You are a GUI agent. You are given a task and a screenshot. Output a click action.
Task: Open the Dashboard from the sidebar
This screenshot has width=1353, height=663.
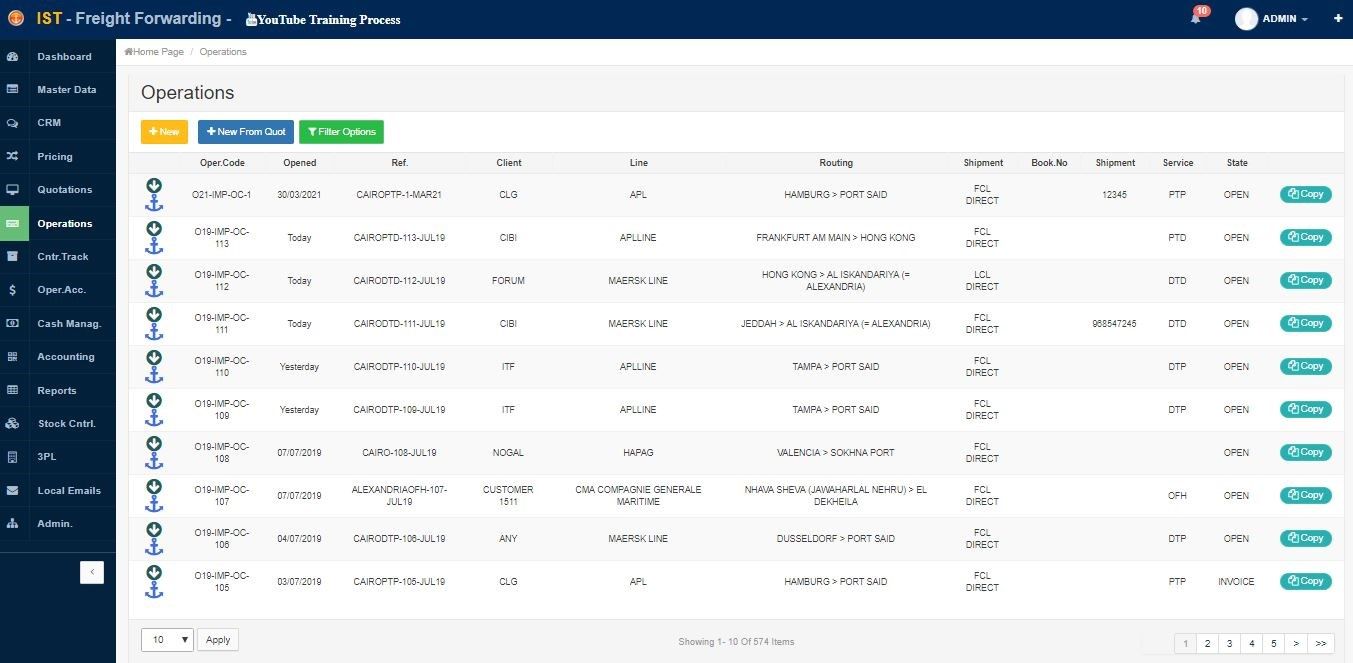pyautogui.click(x=63, y=56)
